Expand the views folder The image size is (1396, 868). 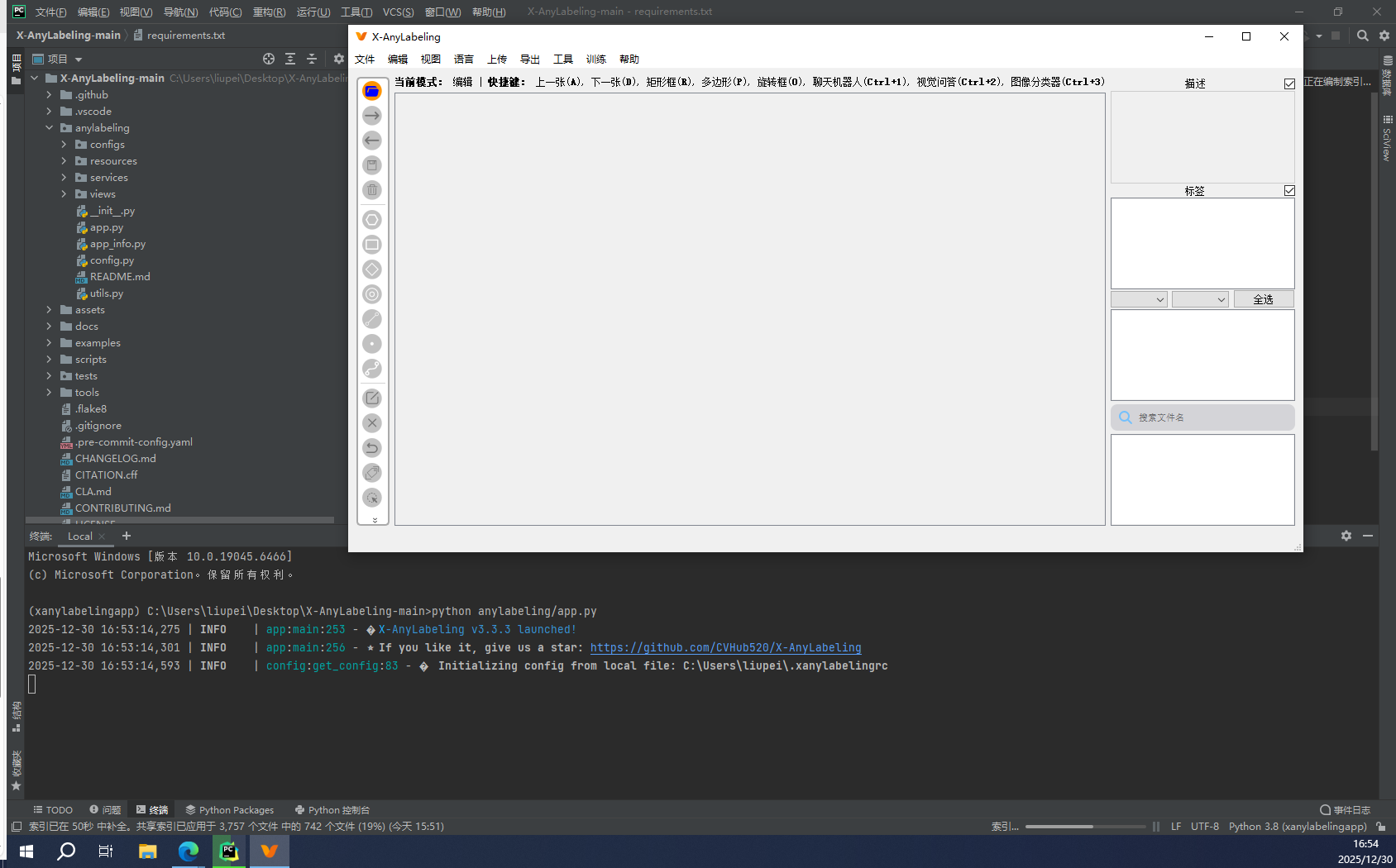pos(64,194)
